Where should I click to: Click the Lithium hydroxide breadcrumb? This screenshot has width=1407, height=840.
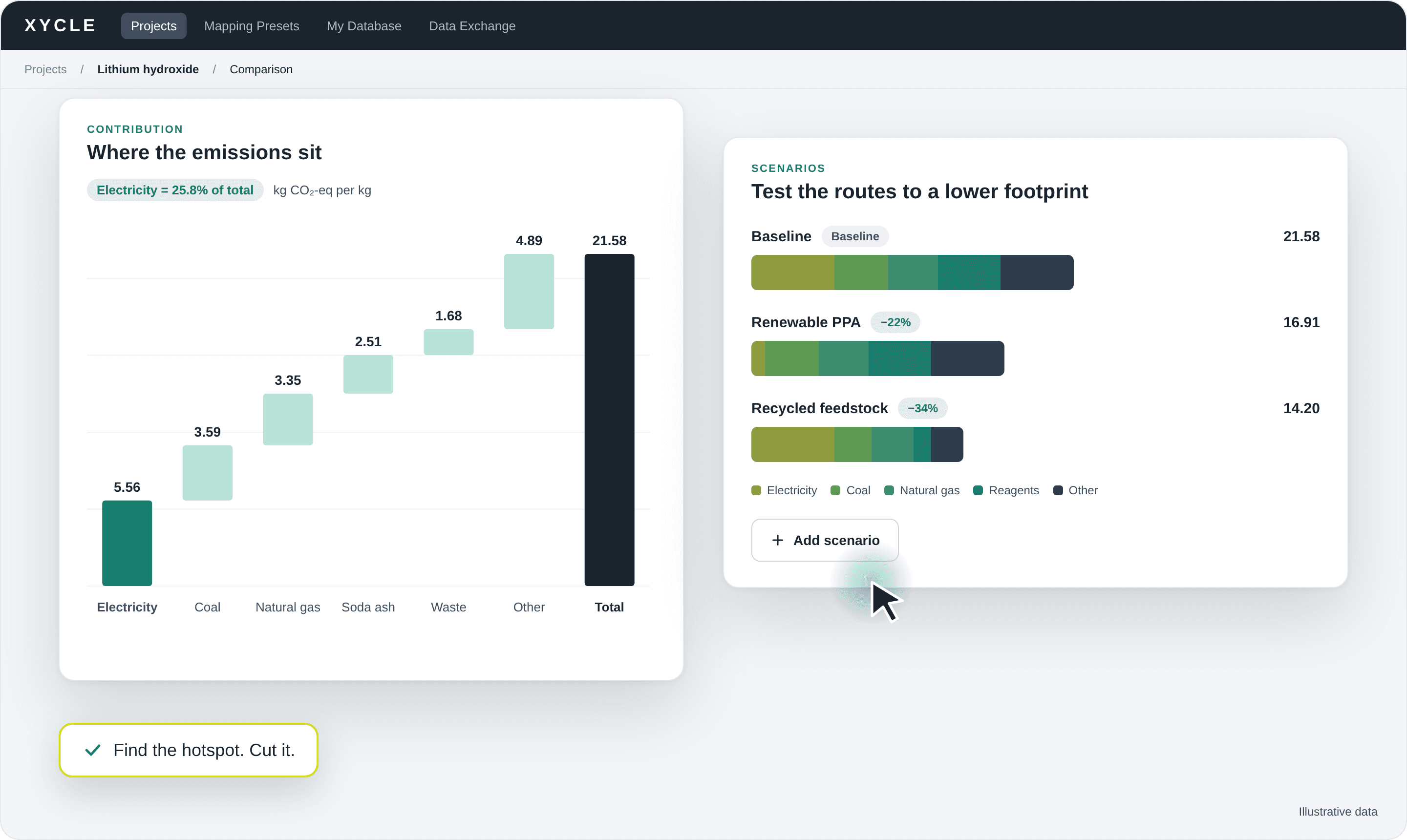(x=148, y=69)
